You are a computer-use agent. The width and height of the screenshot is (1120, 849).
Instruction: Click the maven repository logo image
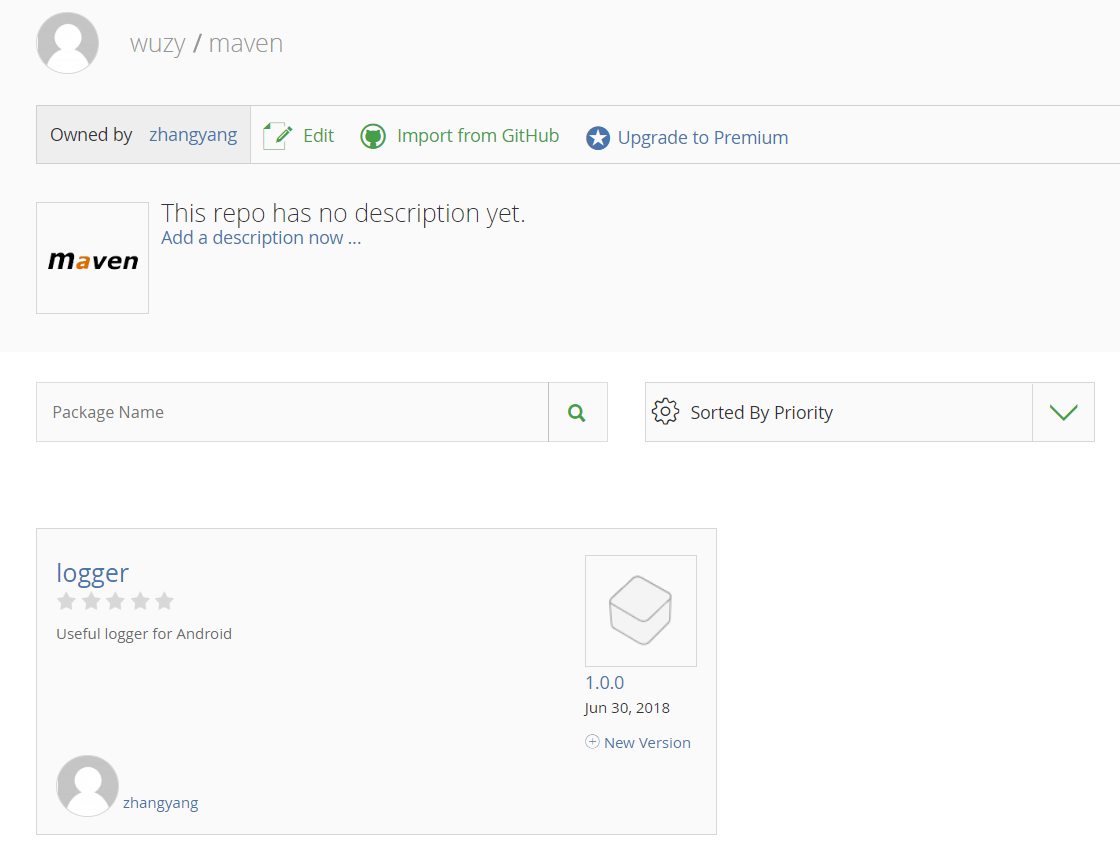point(93,259)
